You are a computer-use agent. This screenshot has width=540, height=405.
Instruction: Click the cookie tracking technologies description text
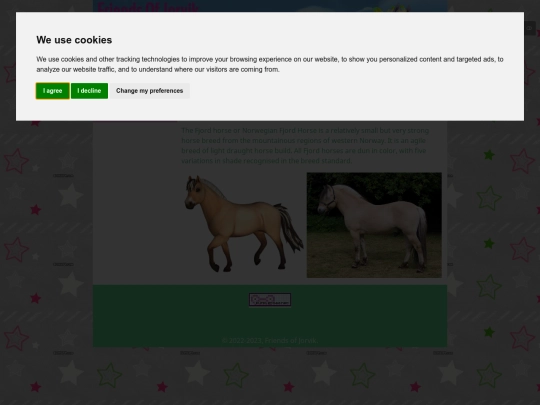click(270, 64)
